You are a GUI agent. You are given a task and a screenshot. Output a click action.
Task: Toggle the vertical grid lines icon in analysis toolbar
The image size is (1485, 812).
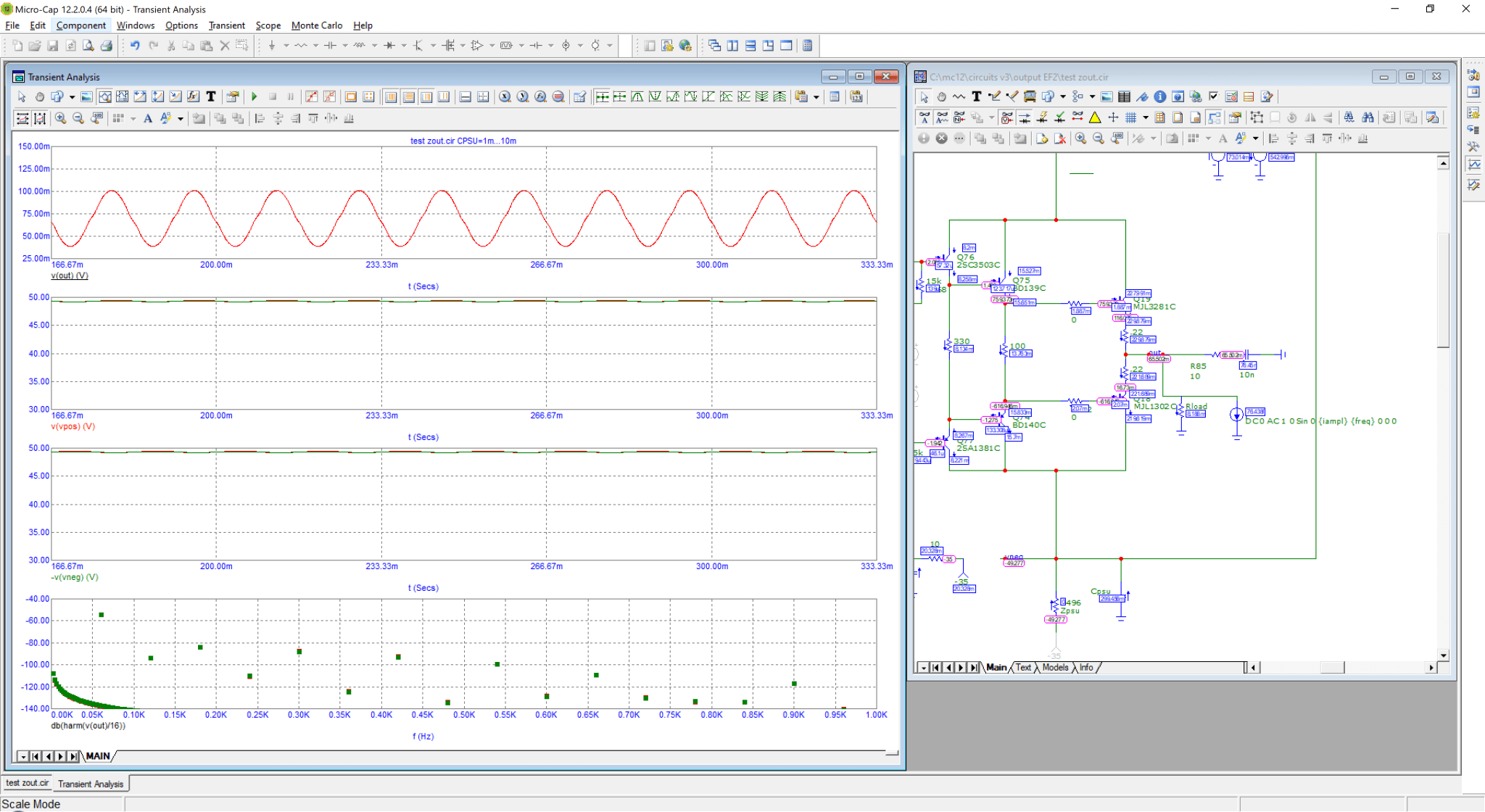click(x=391, y=96)
